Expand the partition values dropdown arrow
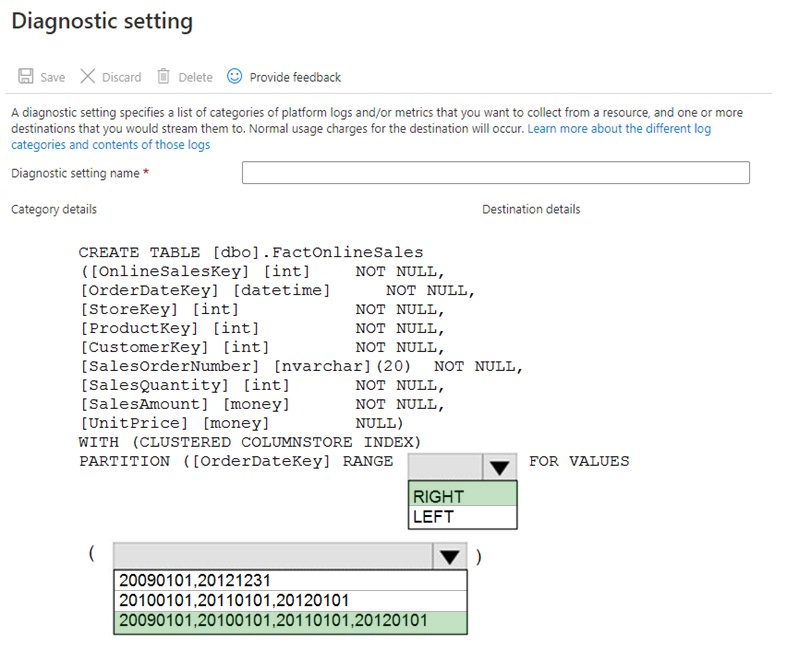Viewport: 787px width, 664px height. [x=449, y=556]
